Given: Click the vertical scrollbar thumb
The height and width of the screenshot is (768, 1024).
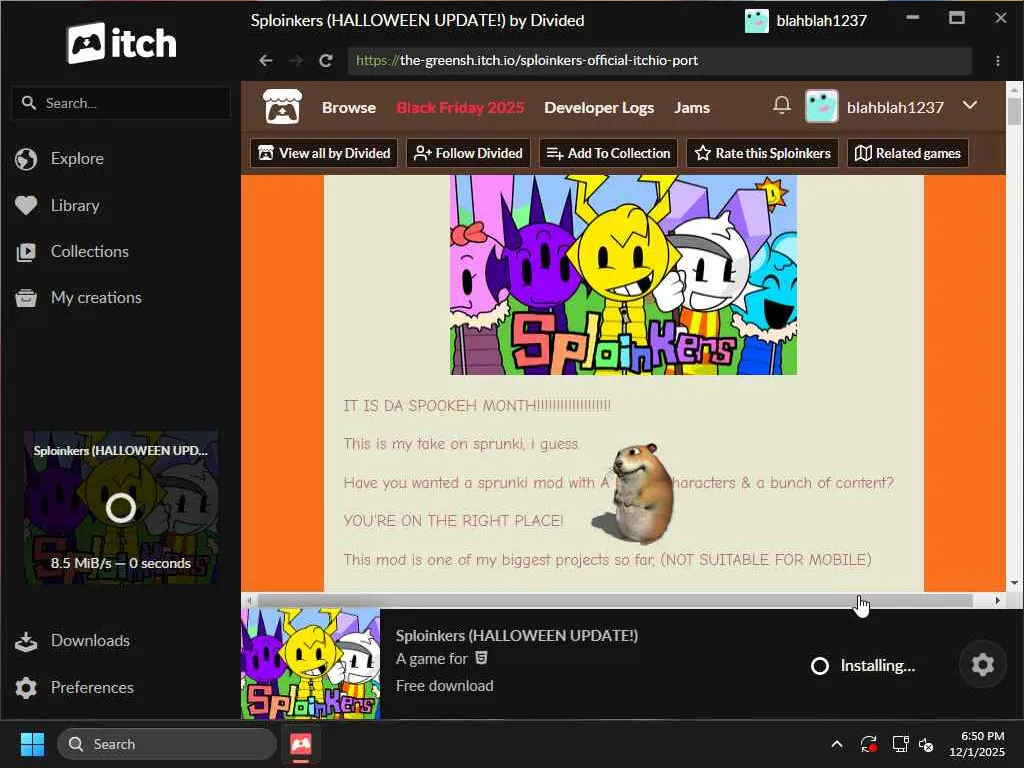Looking at the screenshot, I should point(1014,111).
